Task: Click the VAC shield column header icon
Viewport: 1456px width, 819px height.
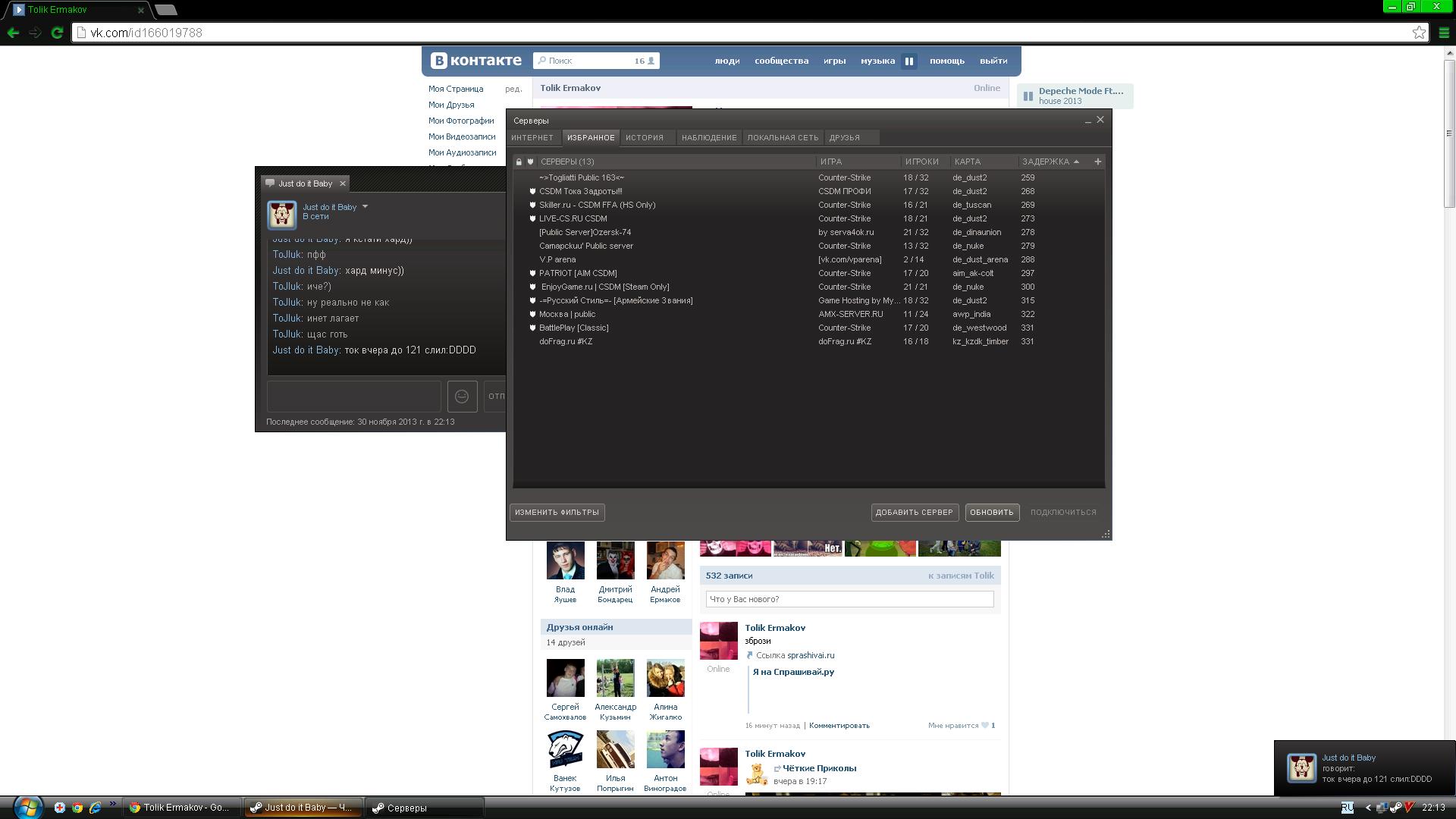Action: click(530, 162)
